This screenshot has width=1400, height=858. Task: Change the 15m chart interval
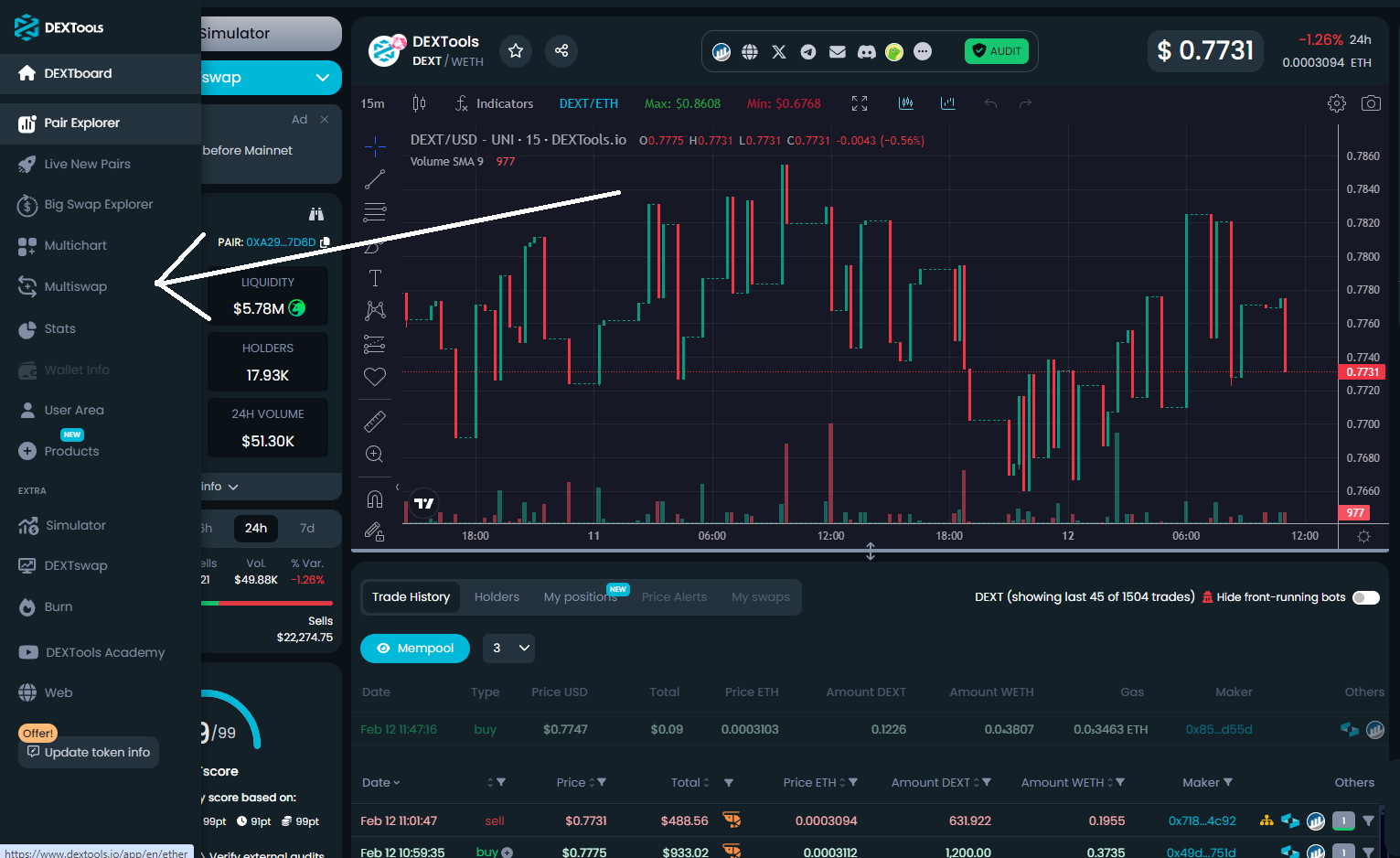(373, 103)
